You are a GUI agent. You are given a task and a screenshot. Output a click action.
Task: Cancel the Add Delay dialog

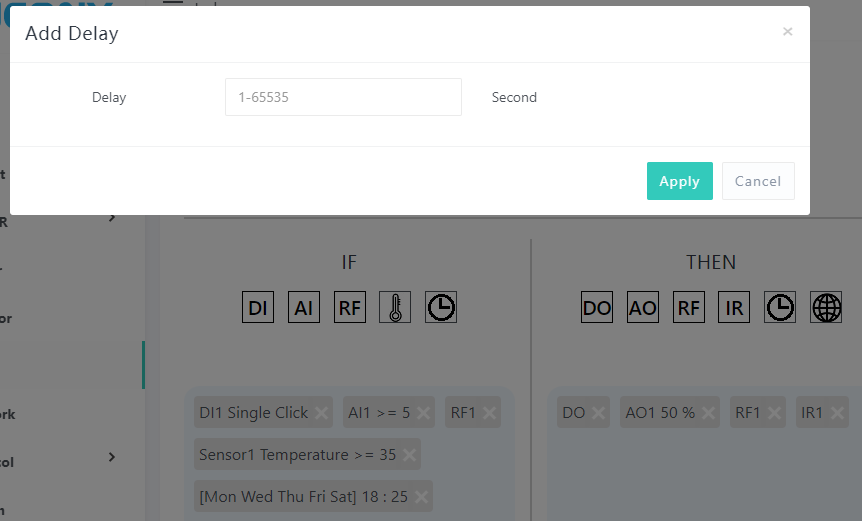pyautogui.click(x=758, y=181)
